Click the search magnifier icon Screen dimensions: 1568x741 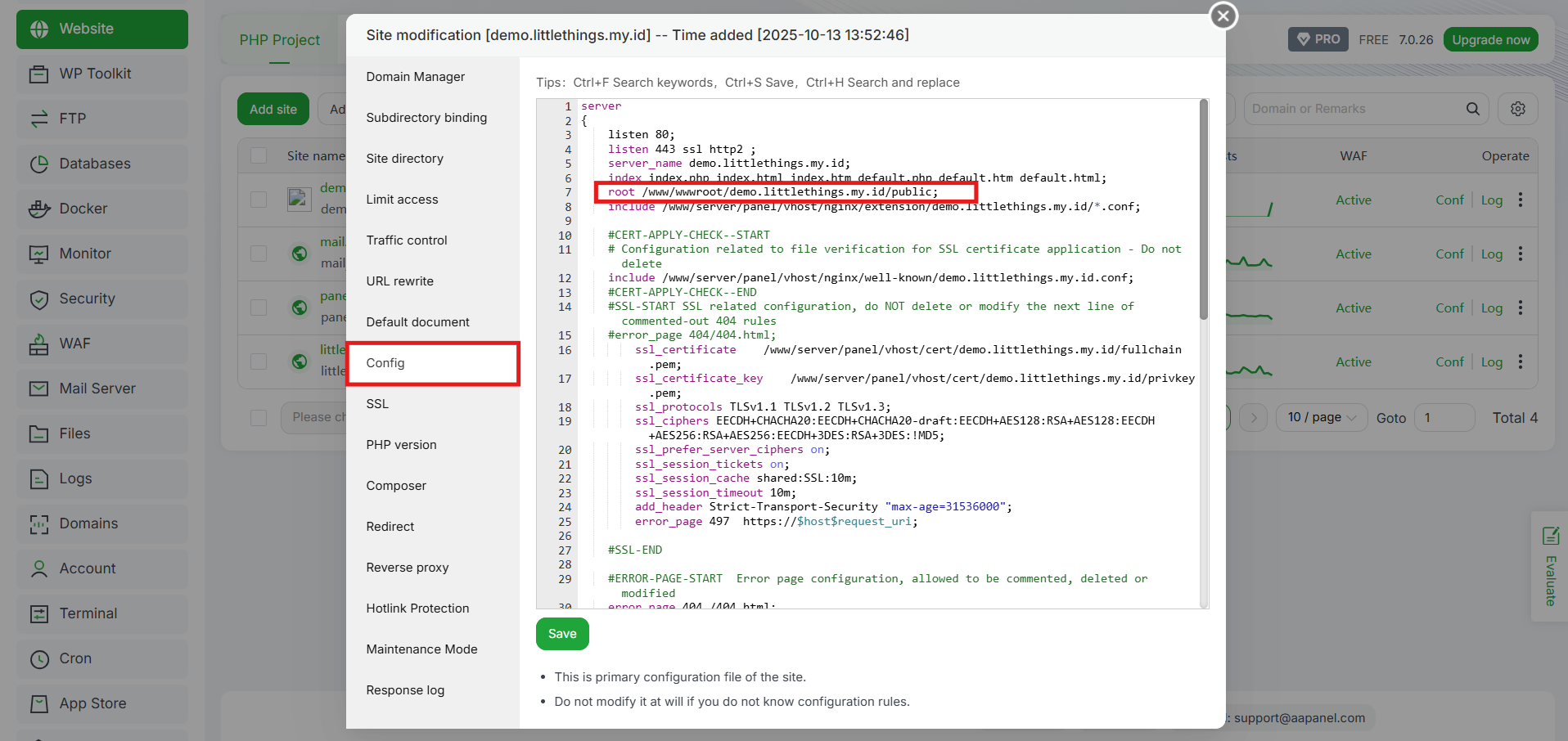click(x=1472, y=109)
